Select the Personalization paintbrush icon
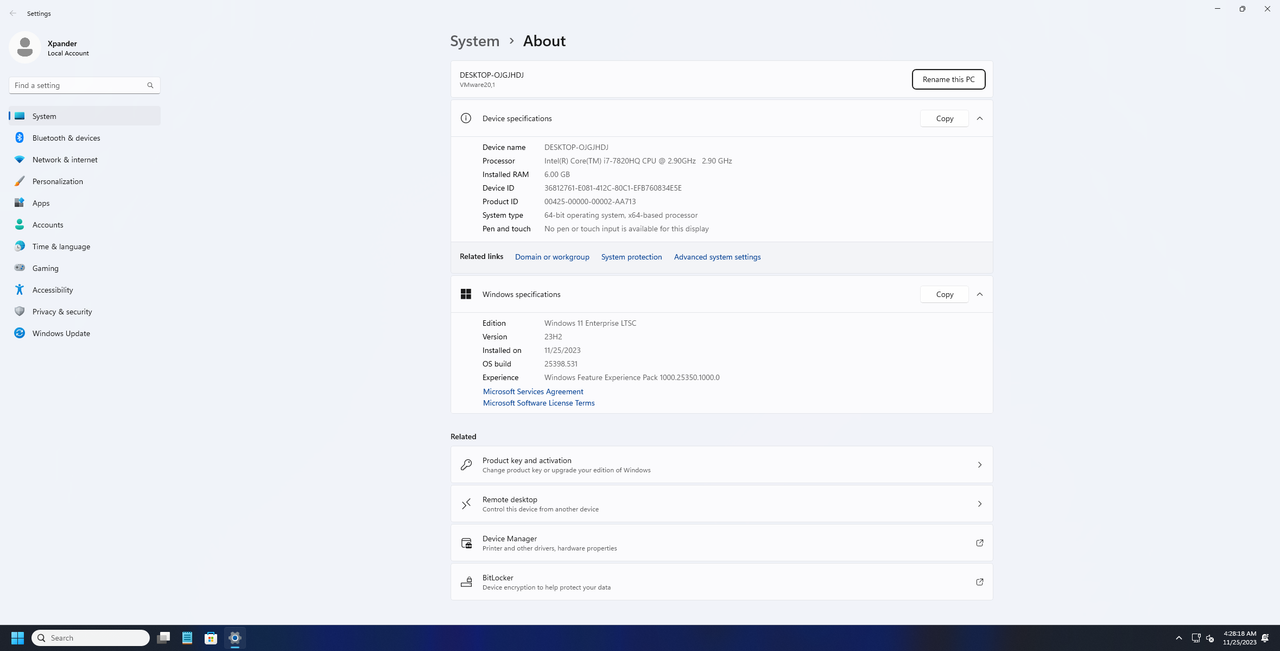1280x651 pixels. coord(19,181)
